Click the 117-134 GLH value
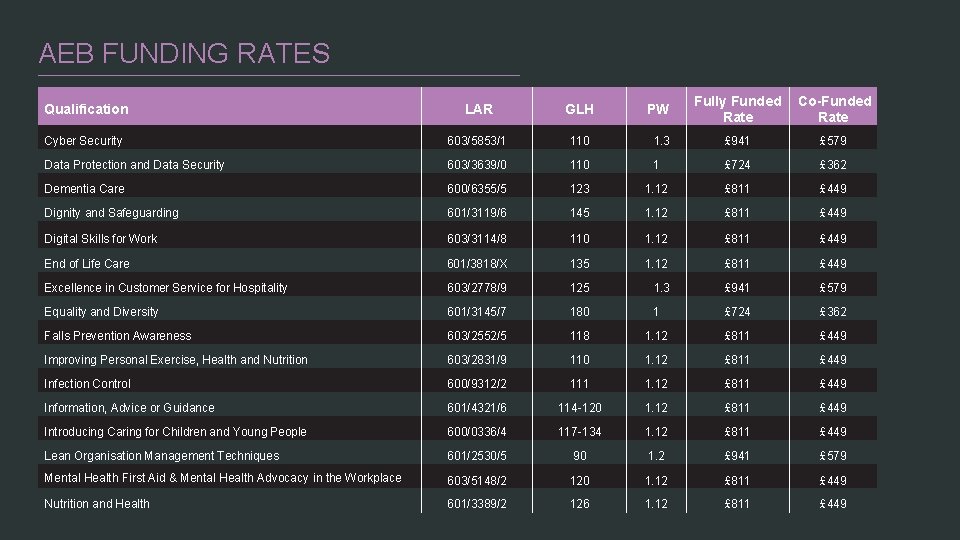The image size is (960, 540). (579, 432)
